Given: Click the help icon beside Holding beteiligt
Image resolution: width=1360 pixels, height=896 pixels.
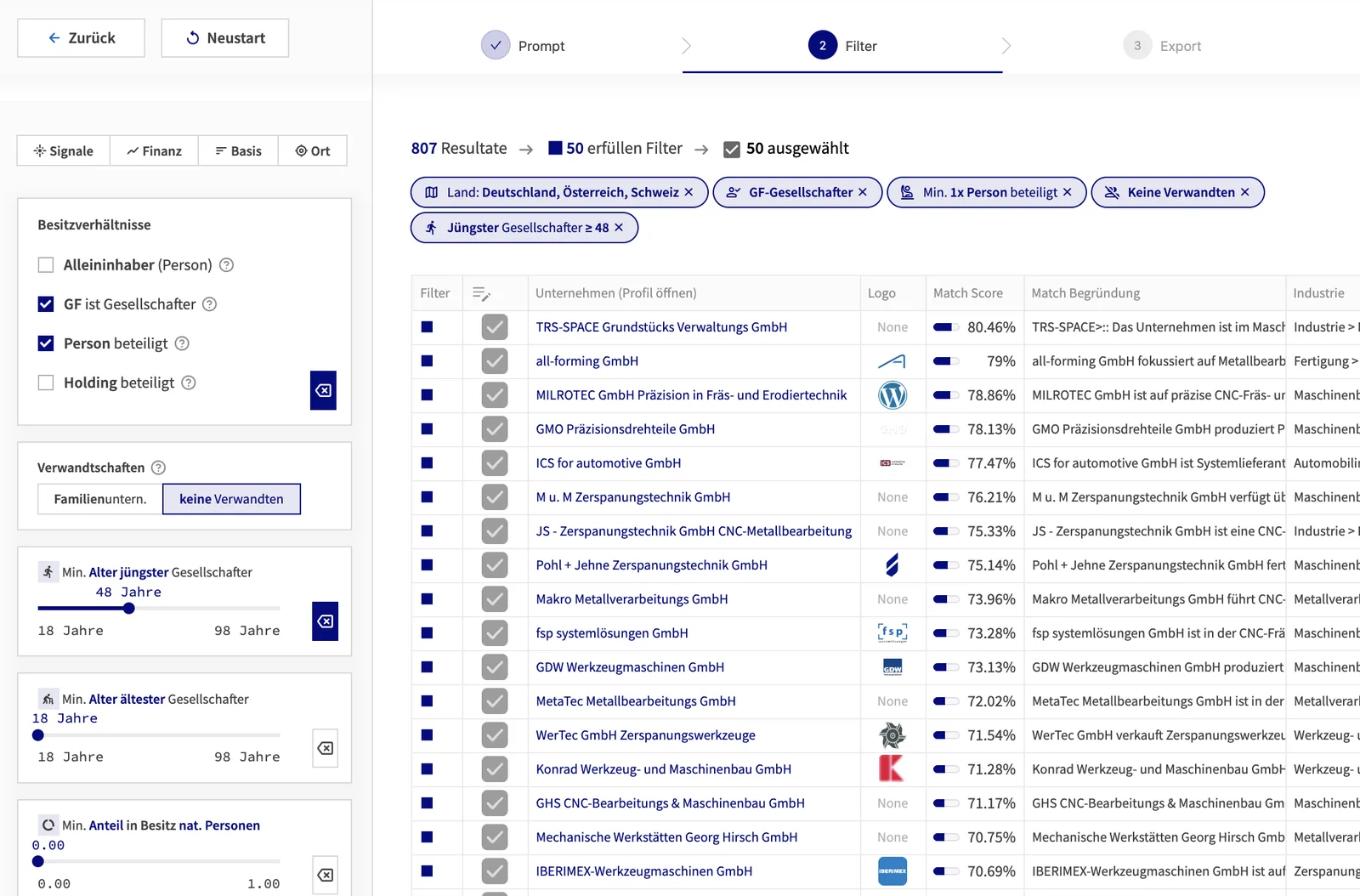Looking at the screenshot, I should [x=189, y=383].
